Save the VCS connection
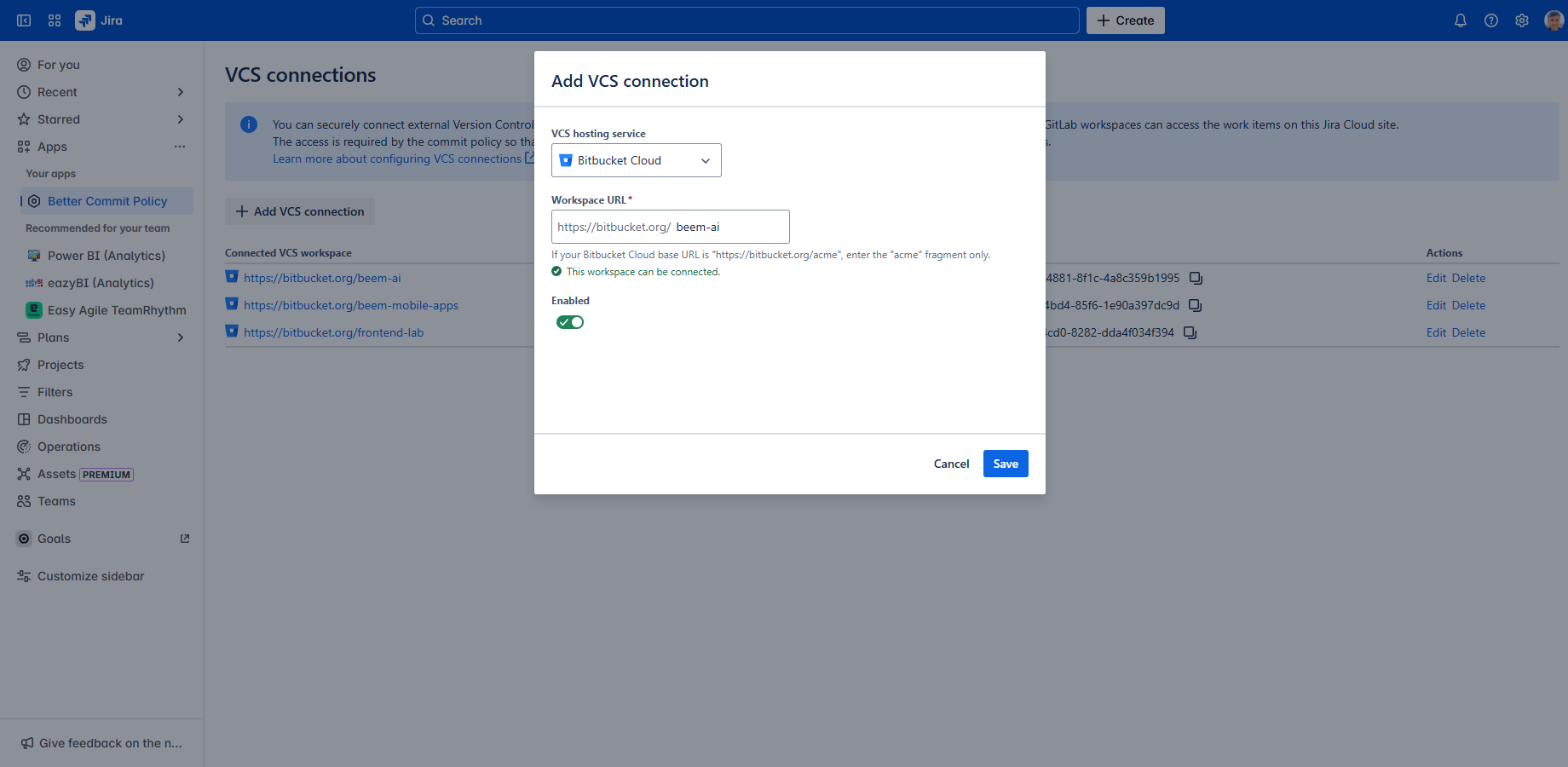The width and height of the screenshot is (1568, 767). point(1006,464)
